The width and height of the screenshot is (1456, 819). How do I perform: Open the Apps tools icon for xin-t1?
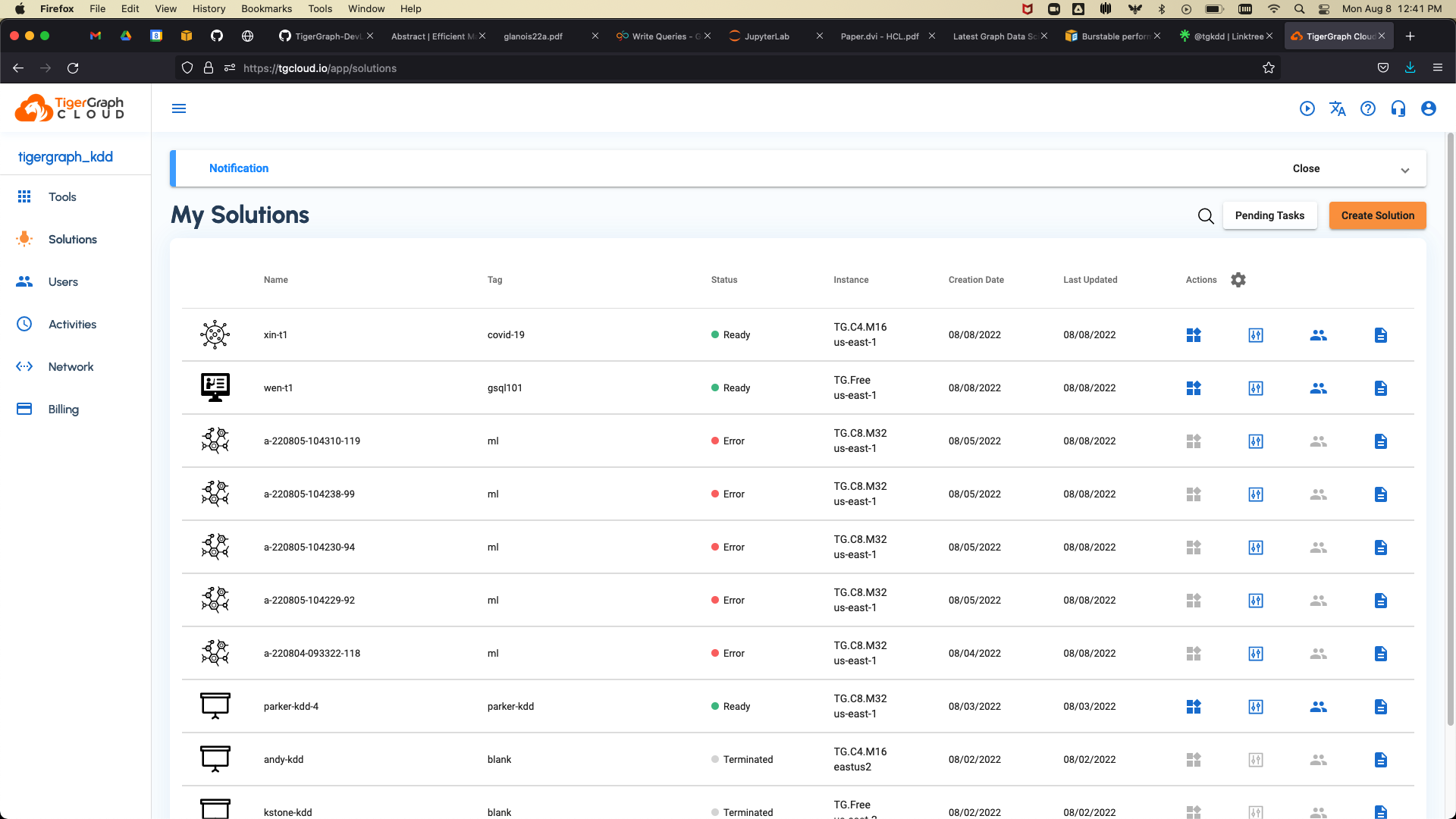click(1194, 335)
